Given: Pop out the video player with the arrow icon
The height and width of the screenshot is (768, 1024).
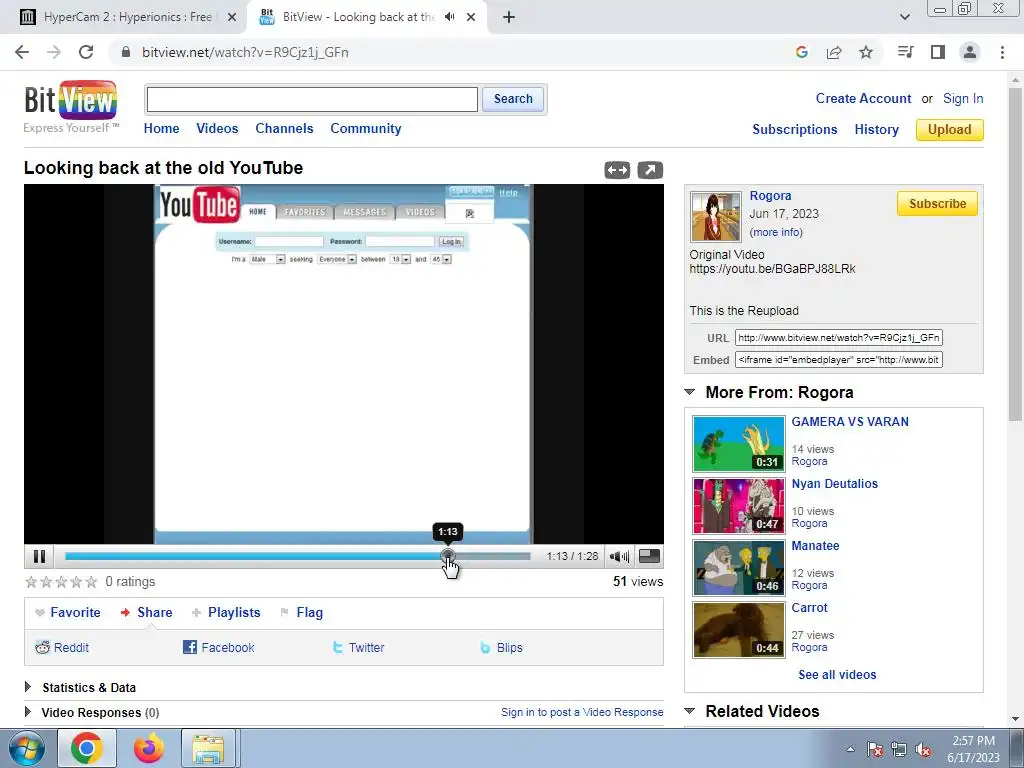Looking at the screenshot, I should [x=650, y=170].
